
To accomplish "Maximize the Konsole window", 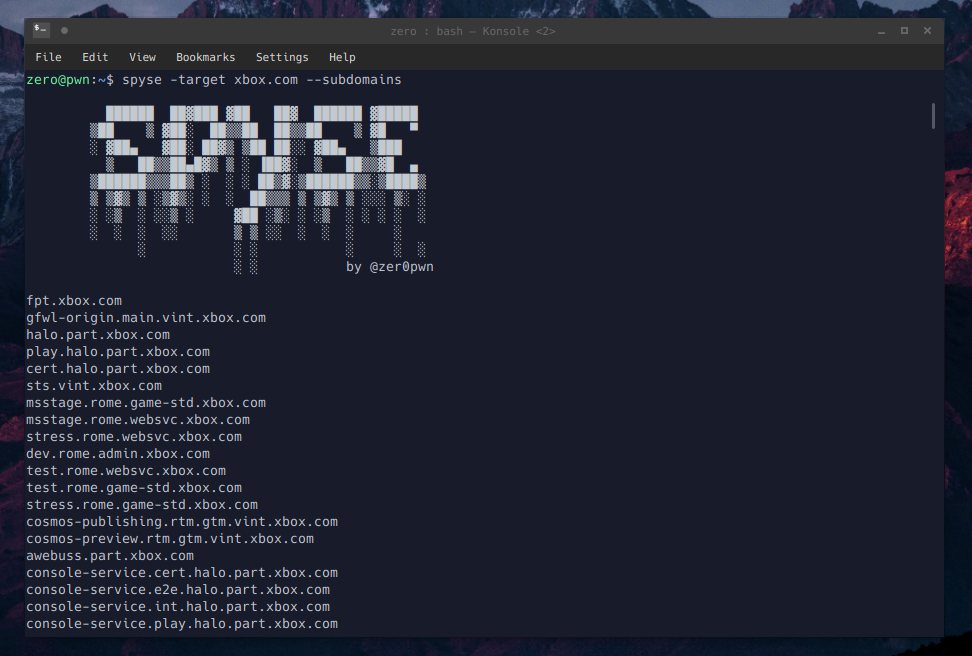I will coord(904,30).
